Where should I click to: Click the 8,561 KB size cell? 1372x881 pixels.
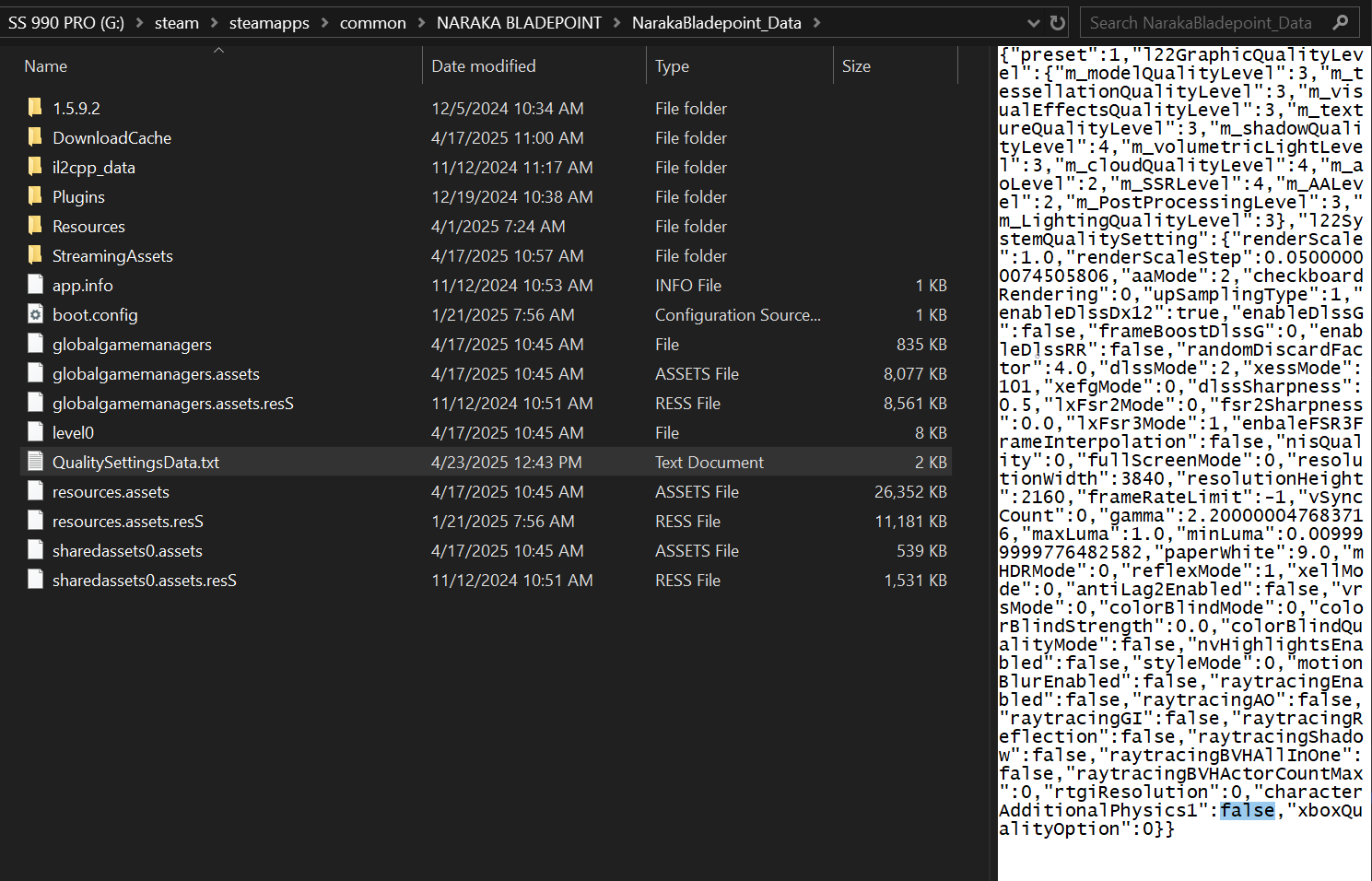point(915,404)
